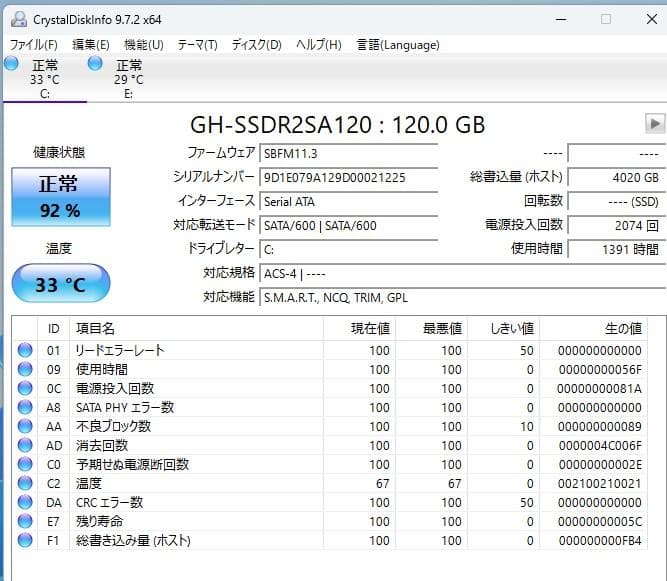Viewport: 667px width, 581px height.
Task: Click the 33 °C temperature button
Action: [x=61, y=283]
